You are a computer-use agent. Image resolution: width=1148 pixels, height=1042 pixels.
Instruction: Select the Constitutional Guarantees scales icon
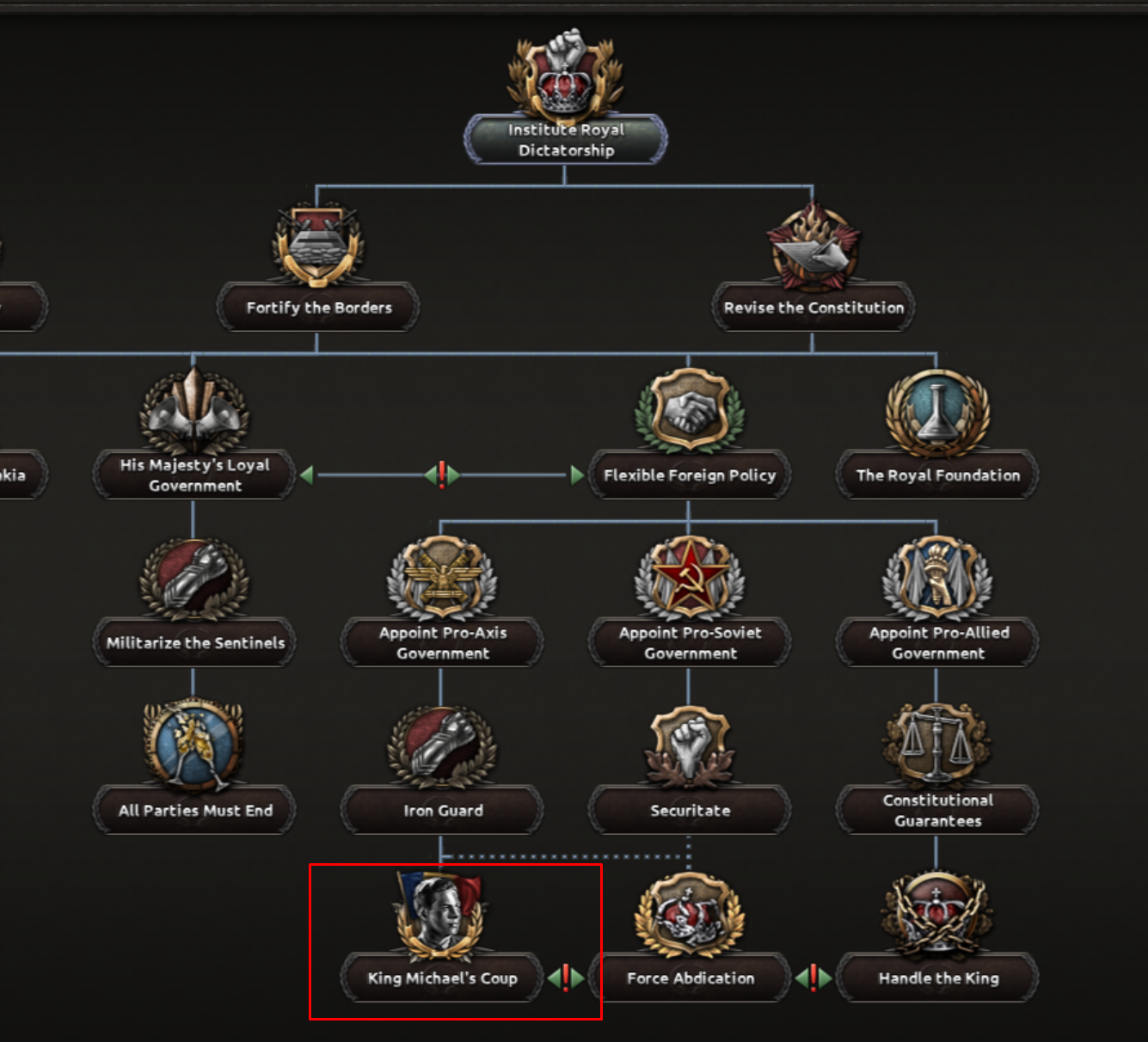coord(937,745)
